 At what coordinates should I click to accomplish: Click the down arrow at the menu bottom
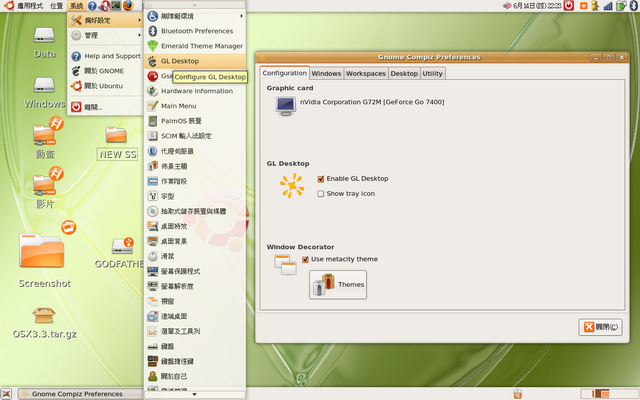(x=195, y=394)
